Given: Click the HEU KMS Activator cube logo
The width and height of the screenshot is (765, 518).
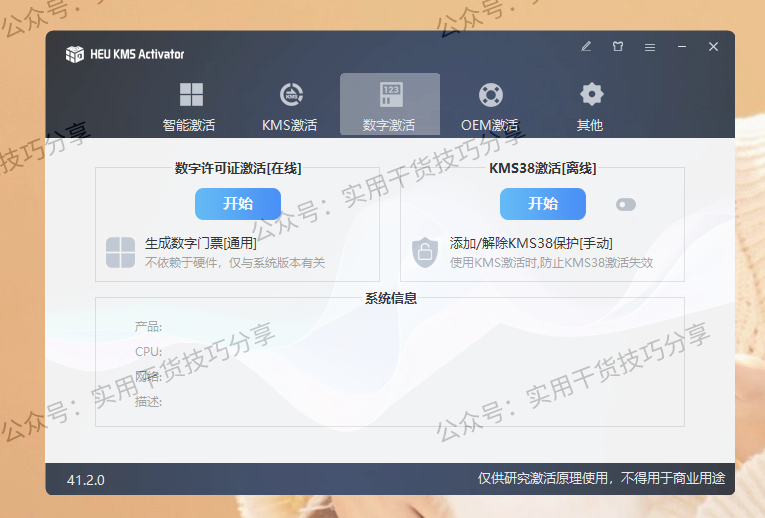Looking at the screenshot, I should coord(75,54).
